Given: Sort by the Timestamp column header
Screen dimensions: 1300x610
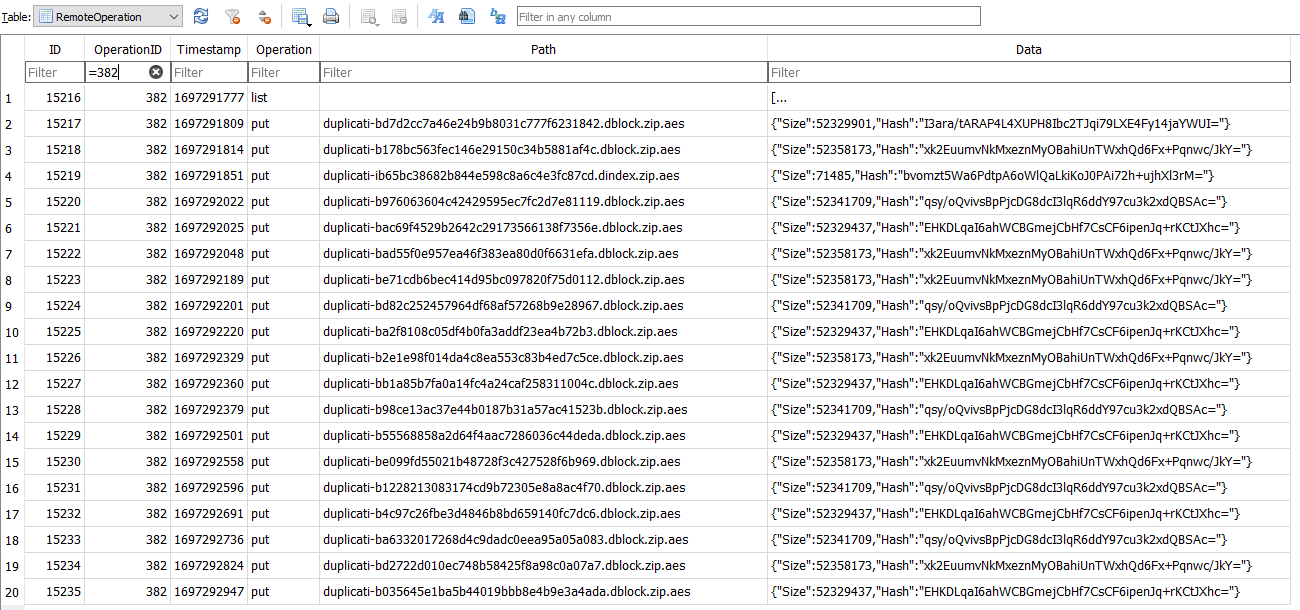Looking at the screenshot, I should coord(209,49).
